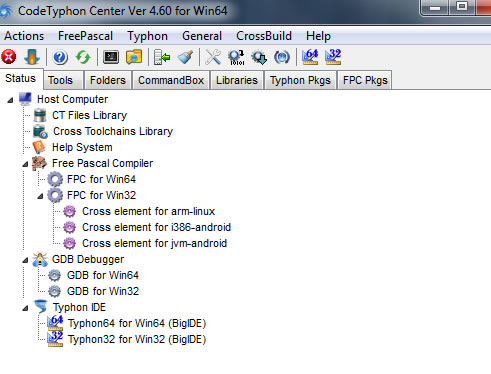Screen dimensions: 491x374
Task: Open the FreePascal menu
Action: pyautogui.click(x=85, y=36)
